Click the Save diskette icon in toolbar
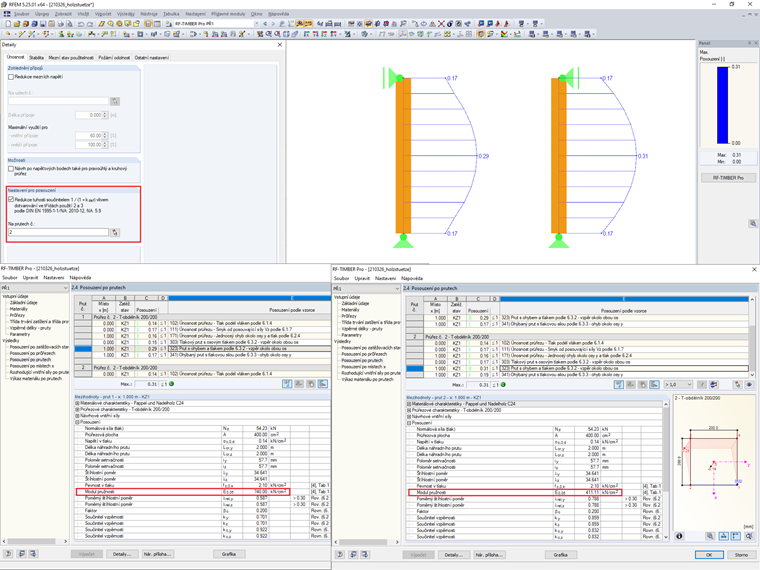Viewport: 760px width, 570px height. 43,23
